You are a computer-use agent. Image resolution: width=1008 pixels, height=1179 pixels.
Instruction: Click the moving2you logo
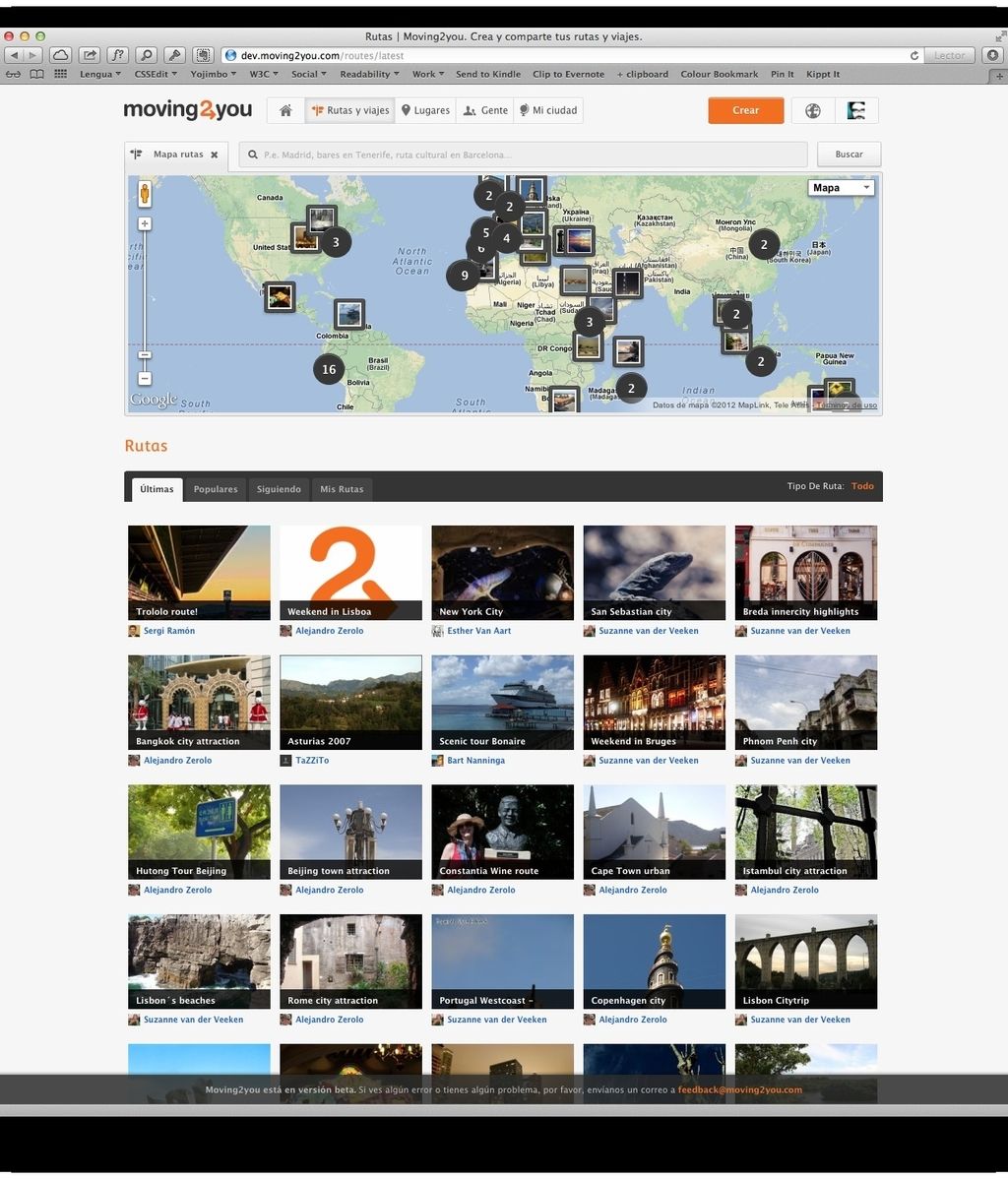(x=188, y=110)
